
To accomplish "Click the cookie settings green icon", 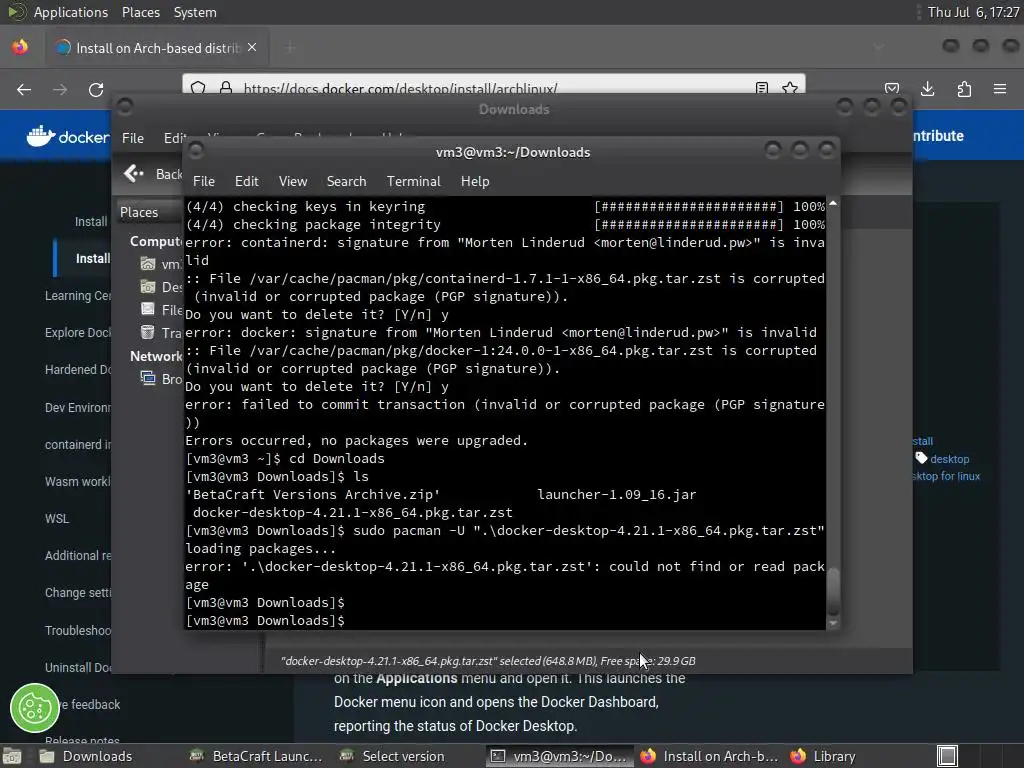I will [x=35, y=708].
